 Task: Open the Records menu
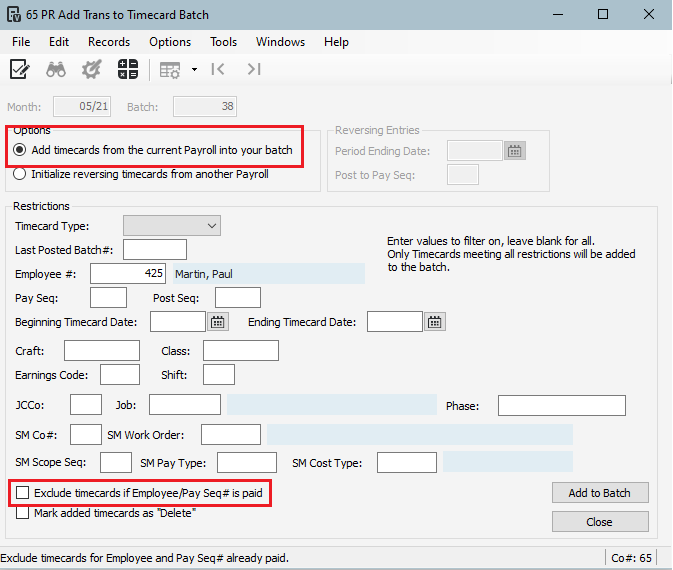(x=109, y=42)
